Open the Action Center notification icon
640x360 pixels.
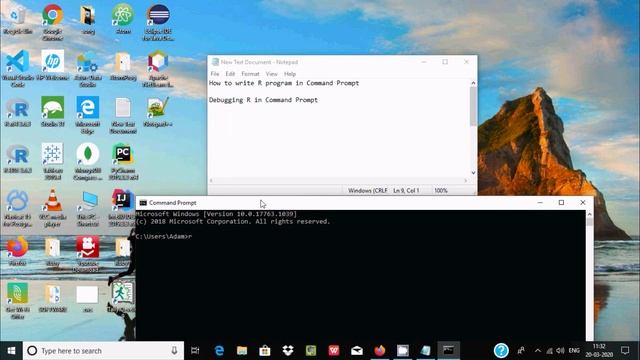(625, 351)
